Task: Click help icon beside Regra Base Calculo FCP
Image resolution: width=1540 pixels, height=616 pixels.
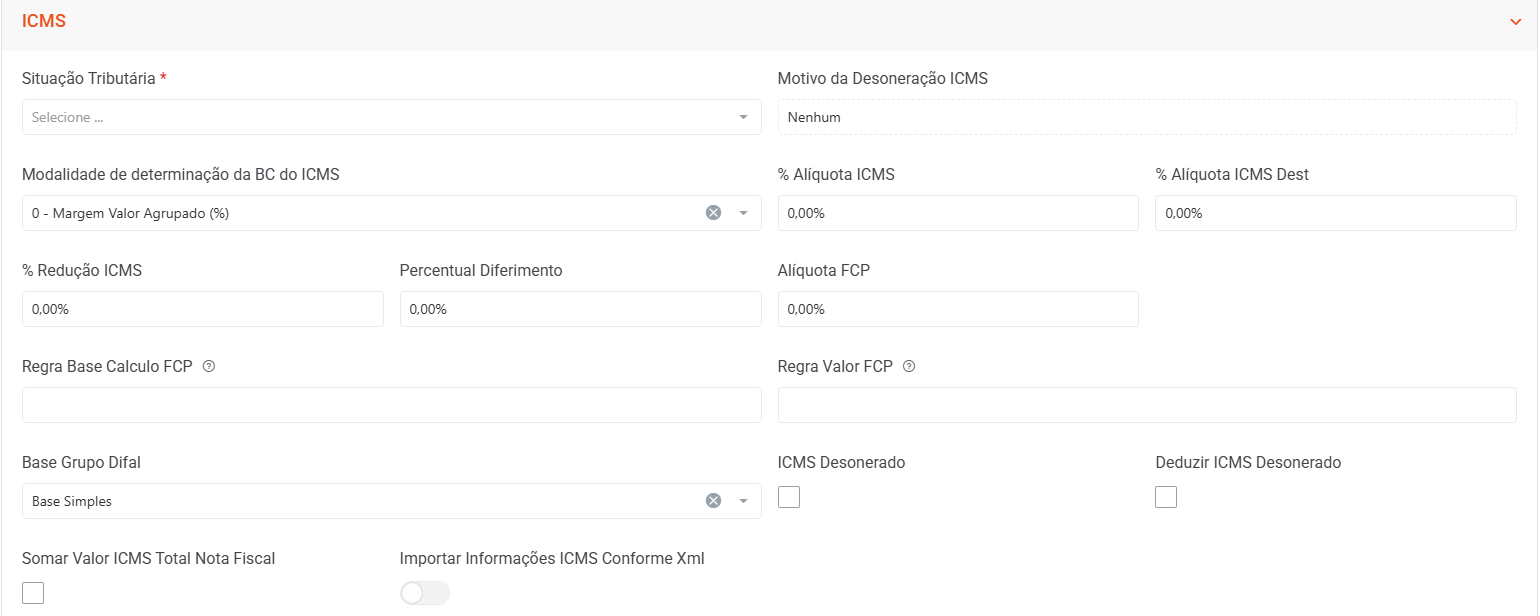Action: pos(209,367)
